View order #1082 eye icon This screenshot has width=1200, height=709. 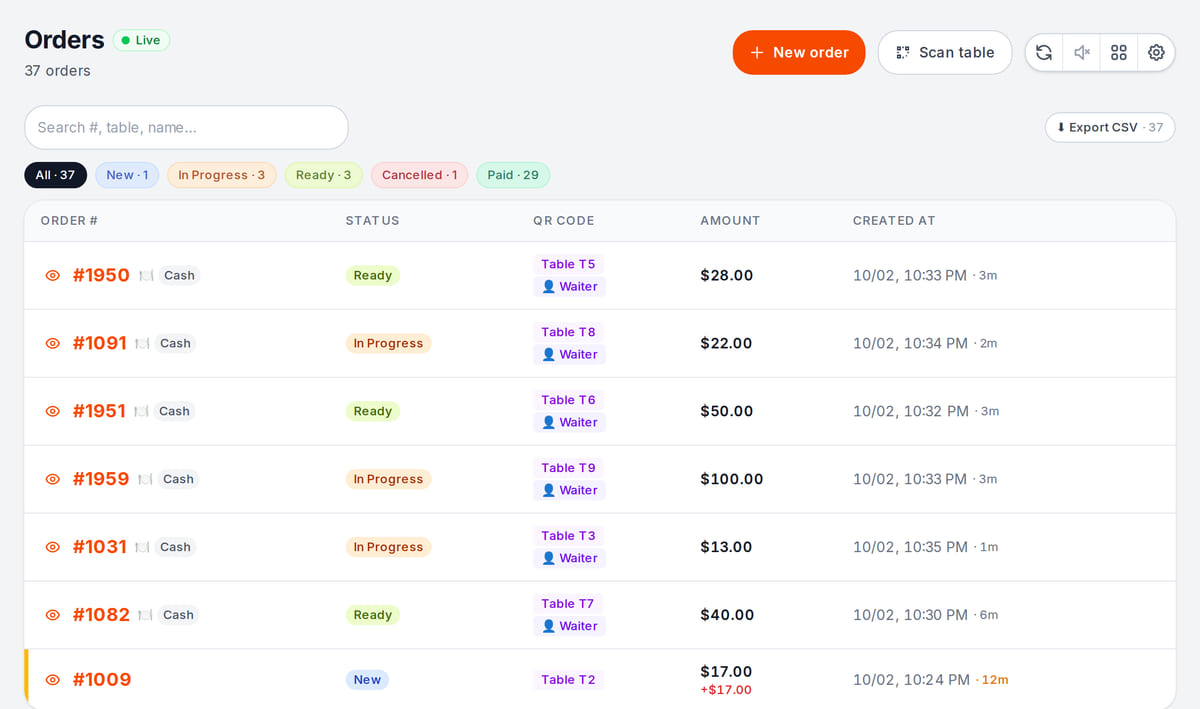(53, 615)
